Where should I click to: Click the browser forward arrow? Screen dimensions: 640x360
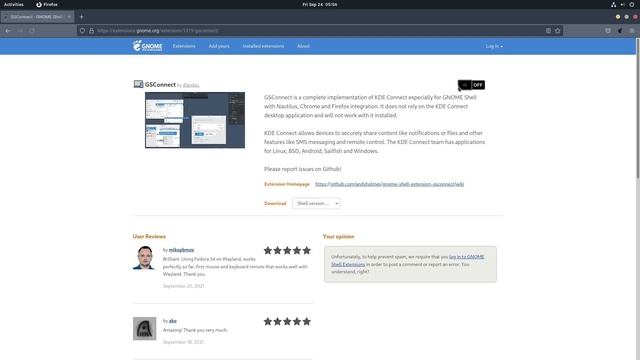20,31
